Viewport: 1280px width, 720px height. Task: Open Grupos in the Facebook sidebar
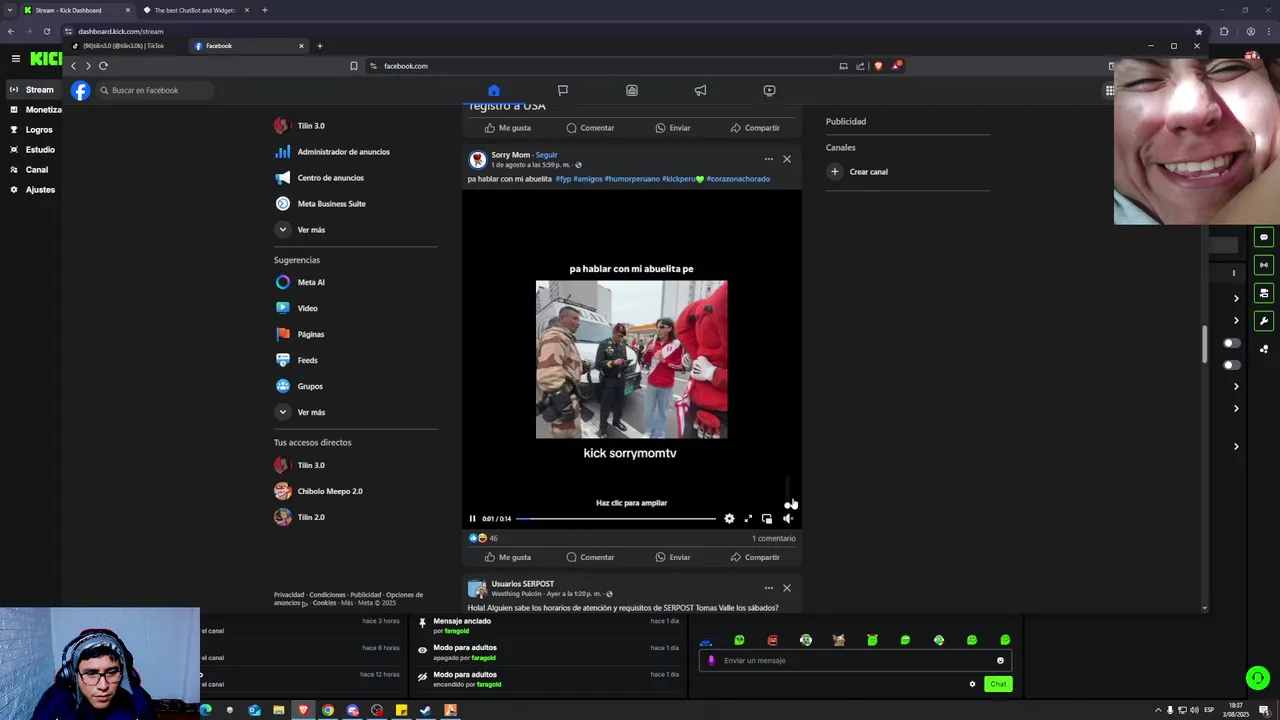click(x=309, y=386)
